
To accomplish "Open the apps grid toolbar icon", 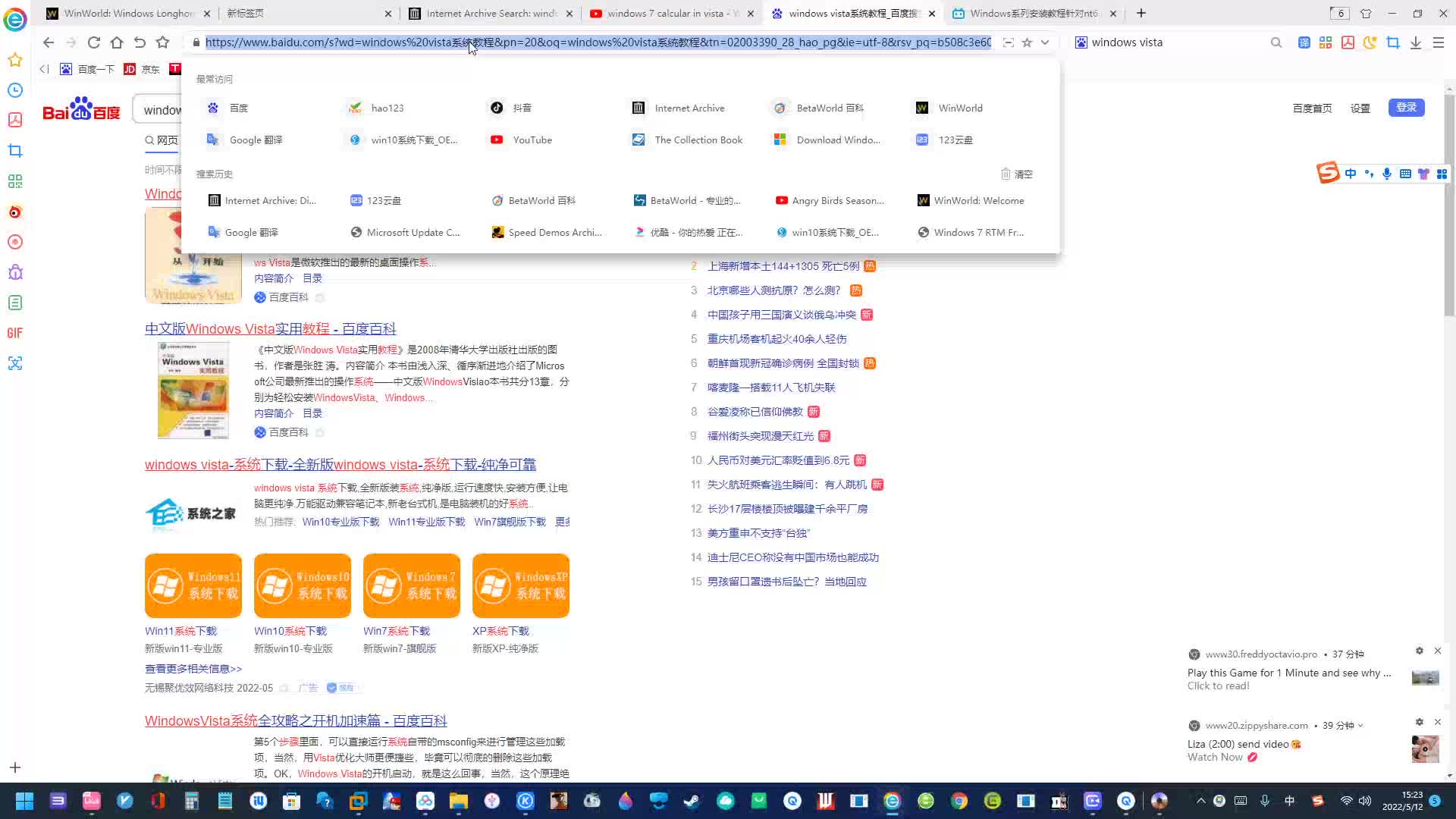I will [x=1326, y=42].
